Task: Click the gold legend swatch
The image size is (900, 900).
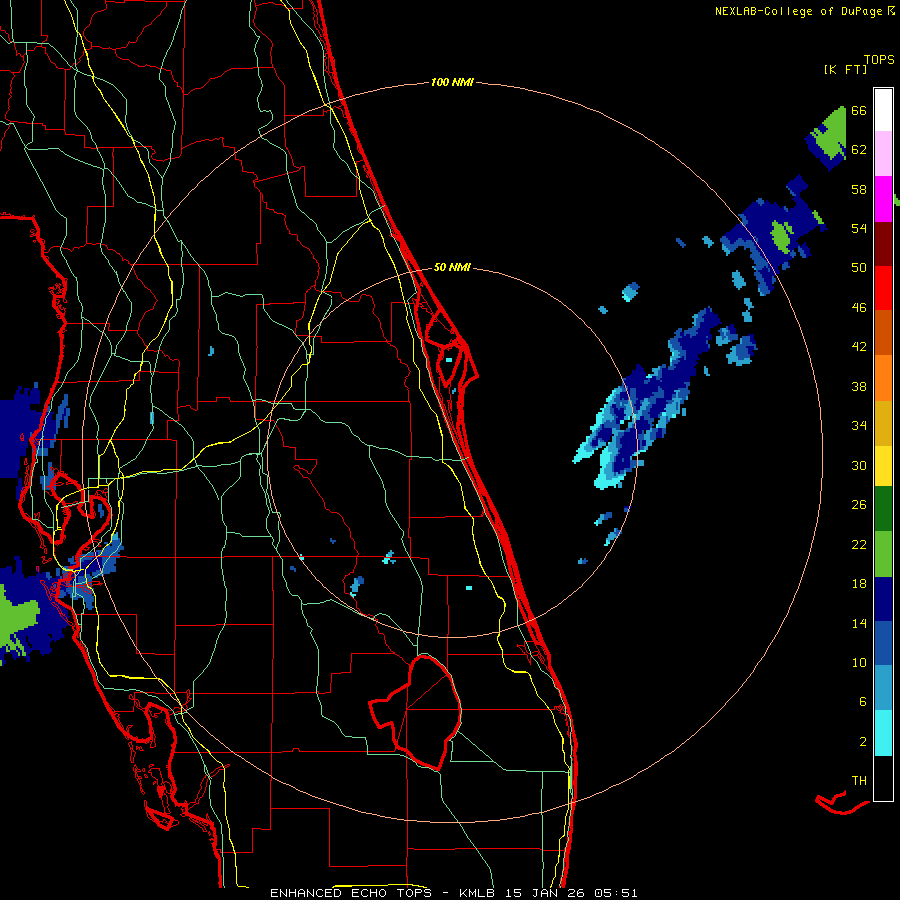Action: 883,423
